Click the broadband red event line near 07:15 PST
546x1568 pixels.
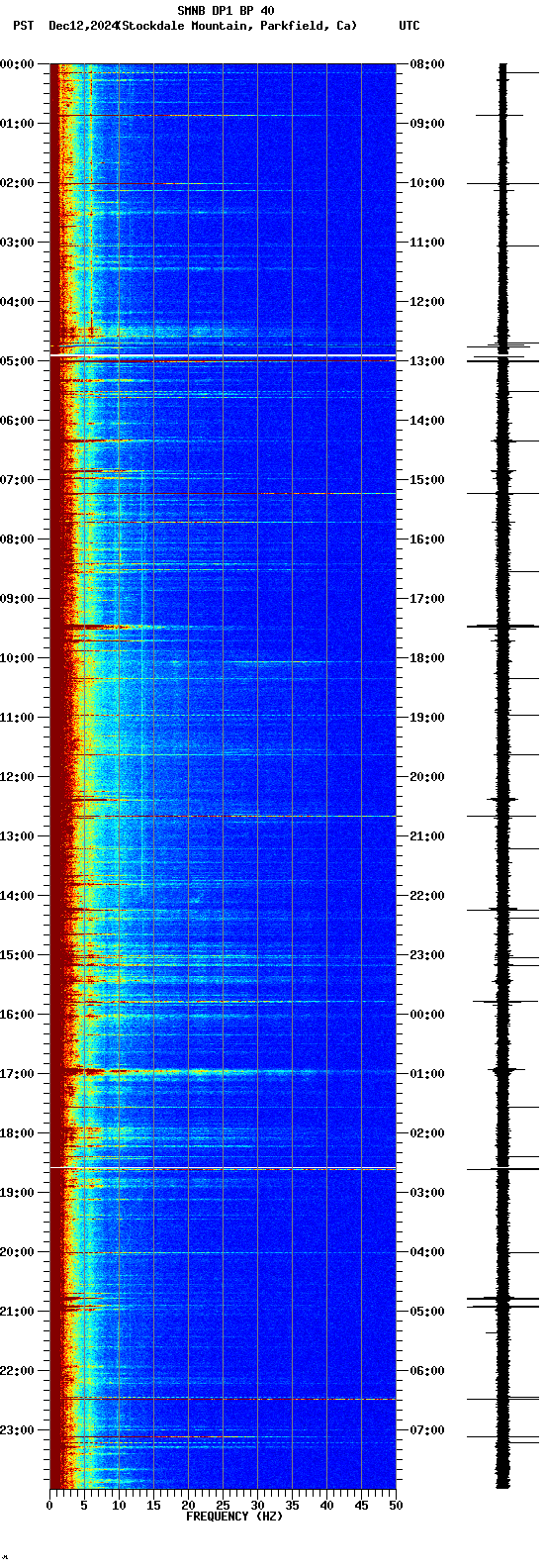[223, 493]
